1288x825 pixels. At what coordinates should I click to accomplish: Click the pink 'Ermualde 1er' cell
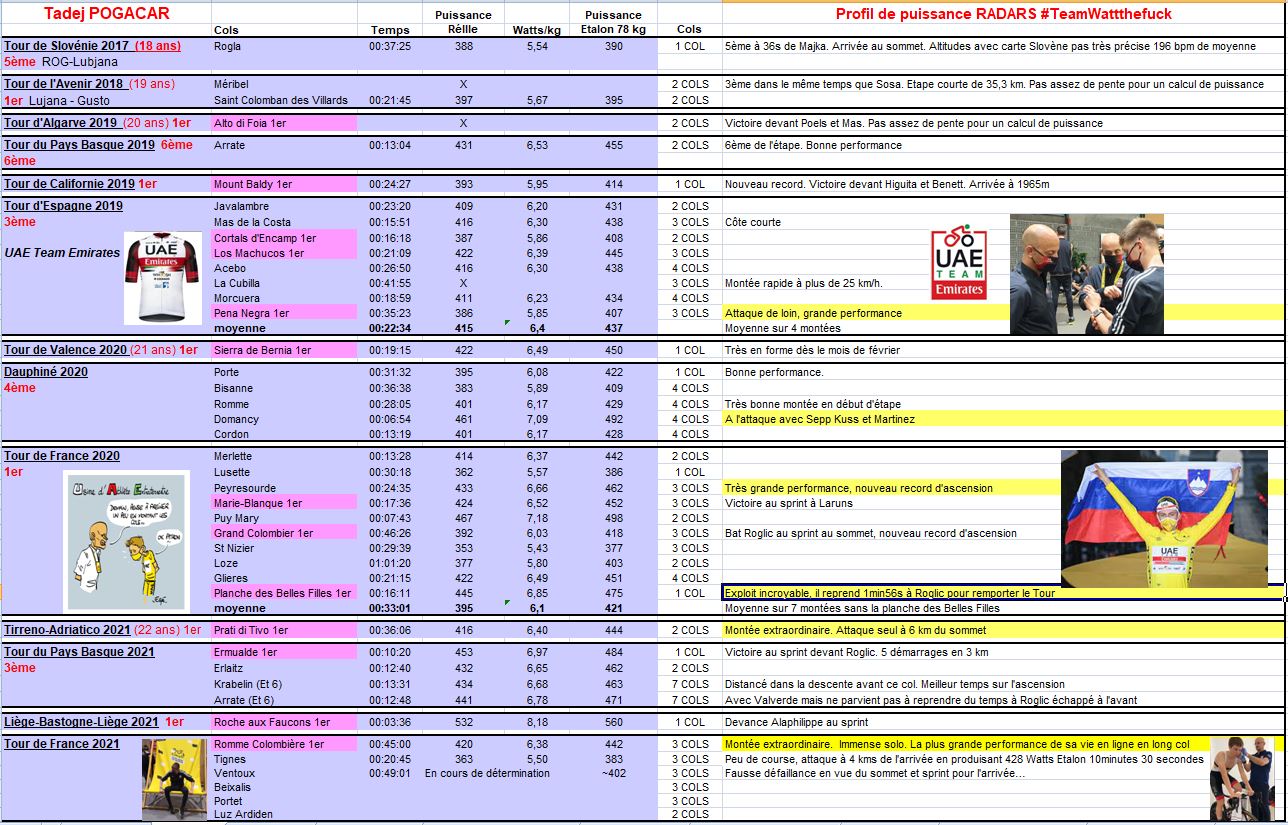pos(284,652)
